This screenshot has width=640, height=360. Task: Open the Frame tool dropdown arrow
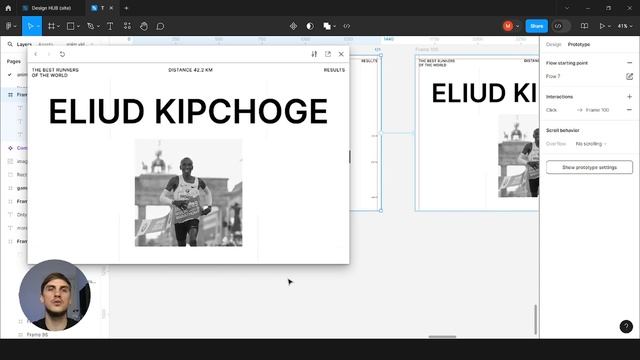tap(59, 27)
